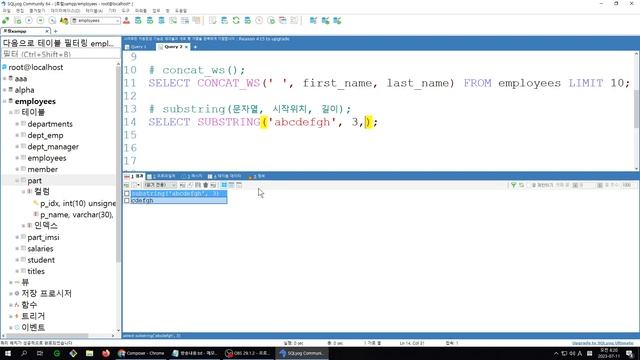Image resolution: width=640 pixels, height=360 pixels.
Task: Collapse the part table node
Action: click(17, 180)
